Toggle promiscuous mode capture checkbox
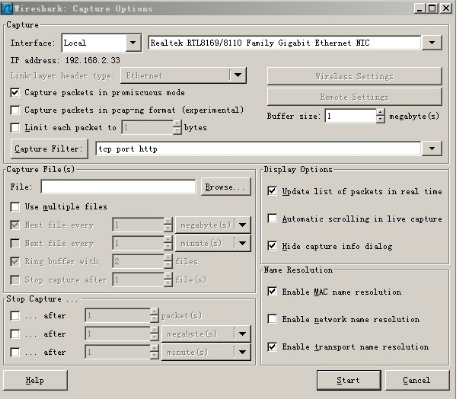Screen dimensions: 457x399 coord(15,92)
